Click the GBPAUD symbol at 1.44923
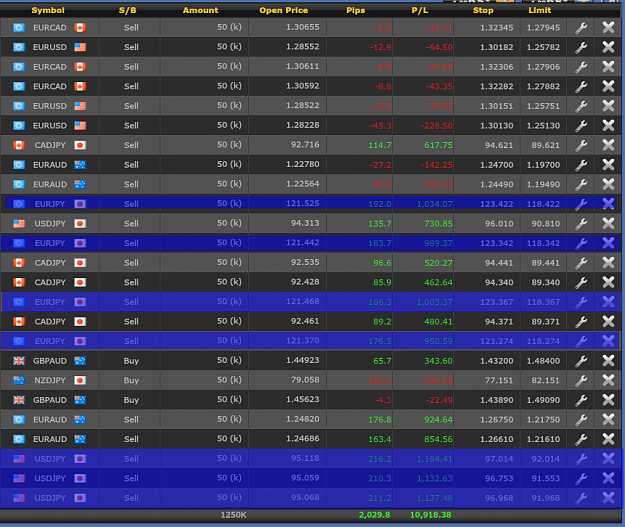 (50, 361)
